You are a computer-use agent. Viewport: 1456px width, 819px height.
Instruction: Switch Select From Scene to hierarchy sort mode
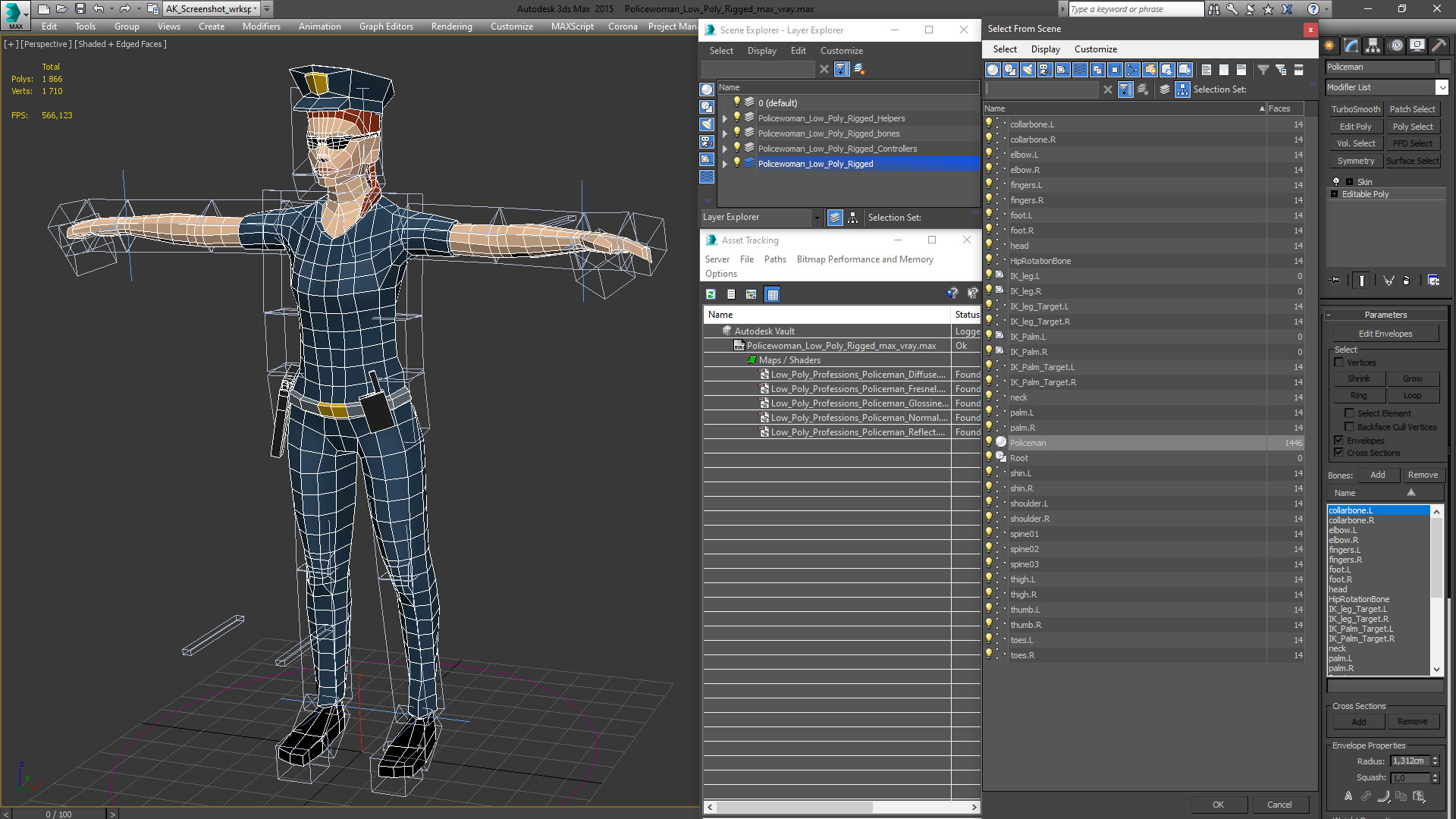[1183, 89]
